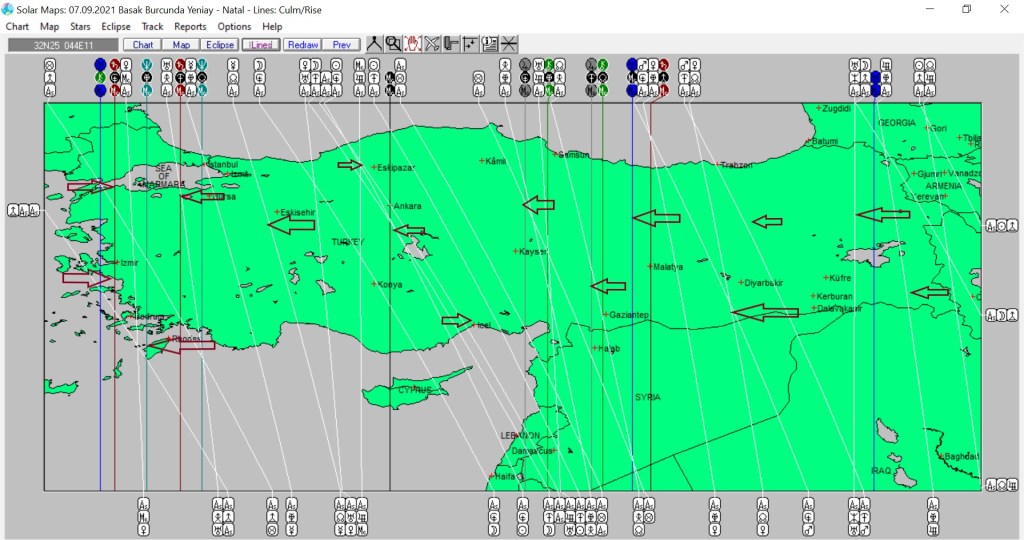This screenshot has height=540, width=1024.
Task: Expand the Eclipse menu
Action: [116, 26]
